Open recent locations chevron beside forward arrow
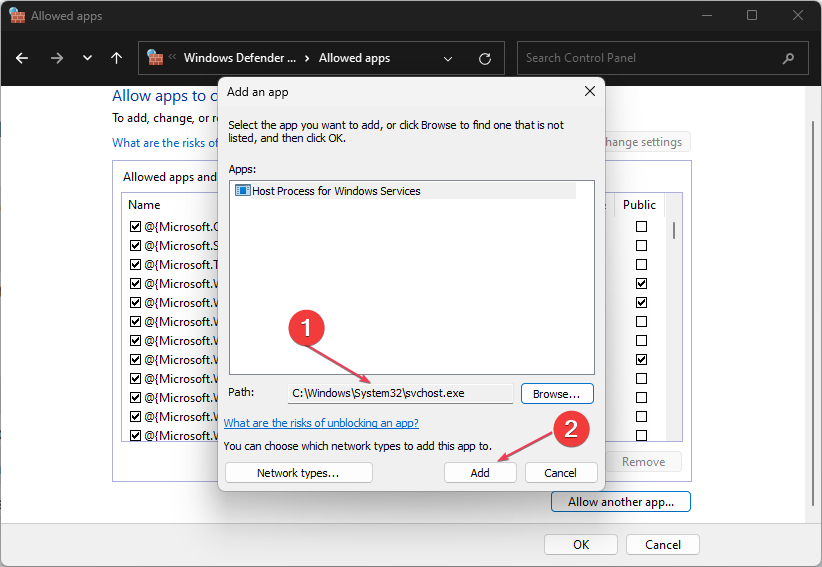The image size is (822, 567). [x=88, y=58]
